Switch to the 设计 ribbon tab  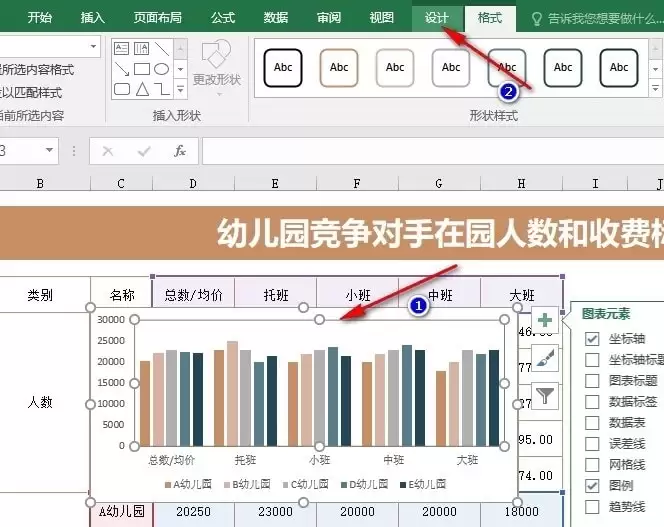[437, 18]
